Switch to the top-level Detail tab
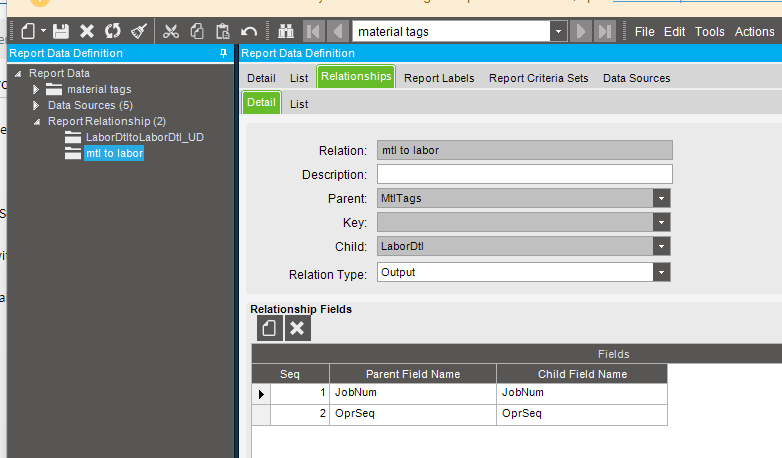 tap(261, 78)
